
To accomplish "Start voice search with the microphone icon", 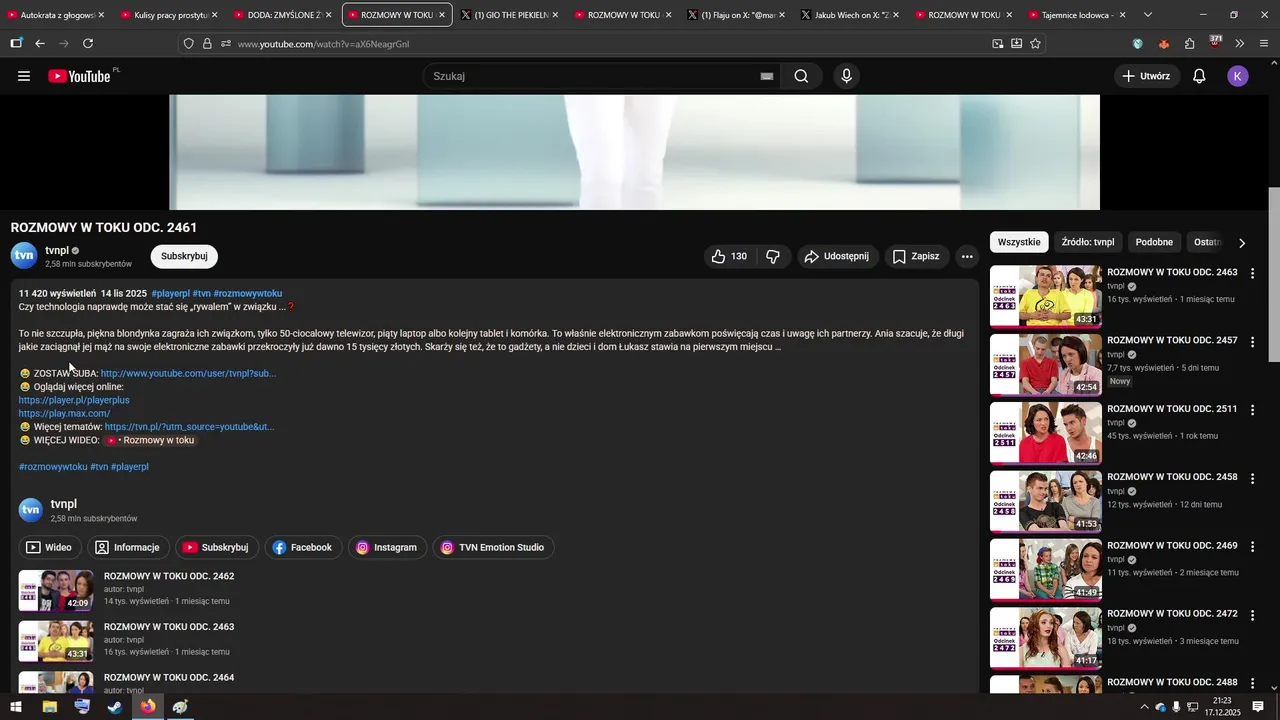I will tap(847, 76).
